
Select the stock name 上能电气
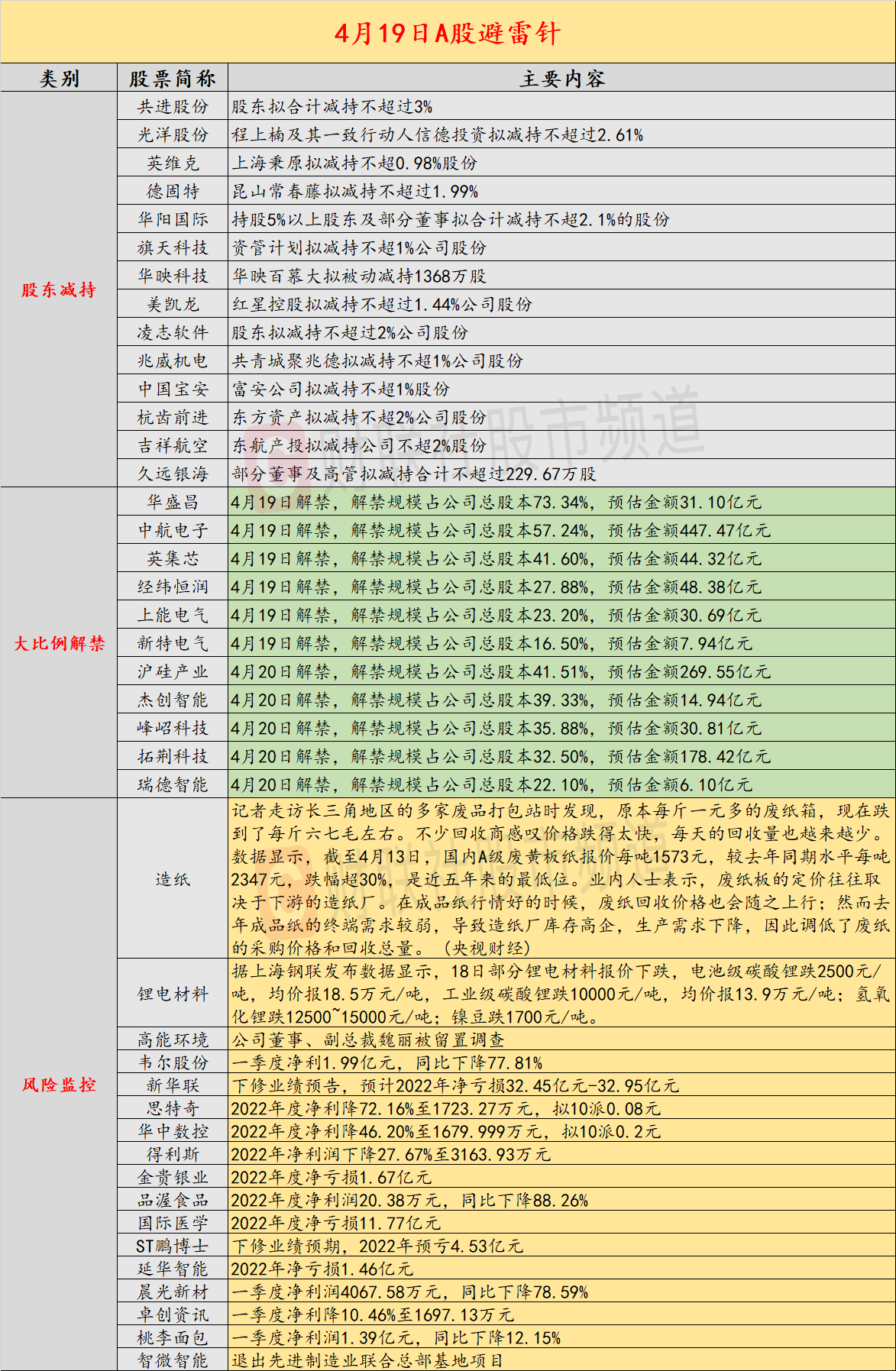(x=173, y=615)
